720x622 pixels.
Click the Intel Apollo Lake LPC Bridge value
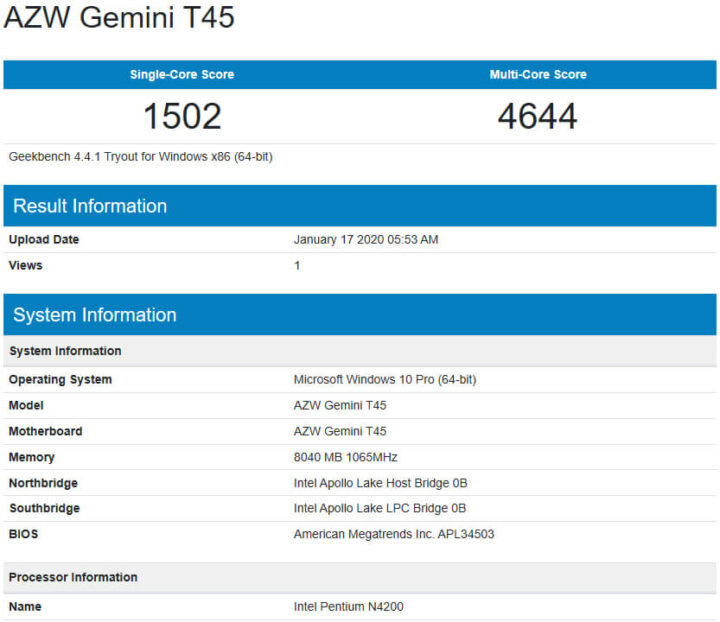point(380,508)
